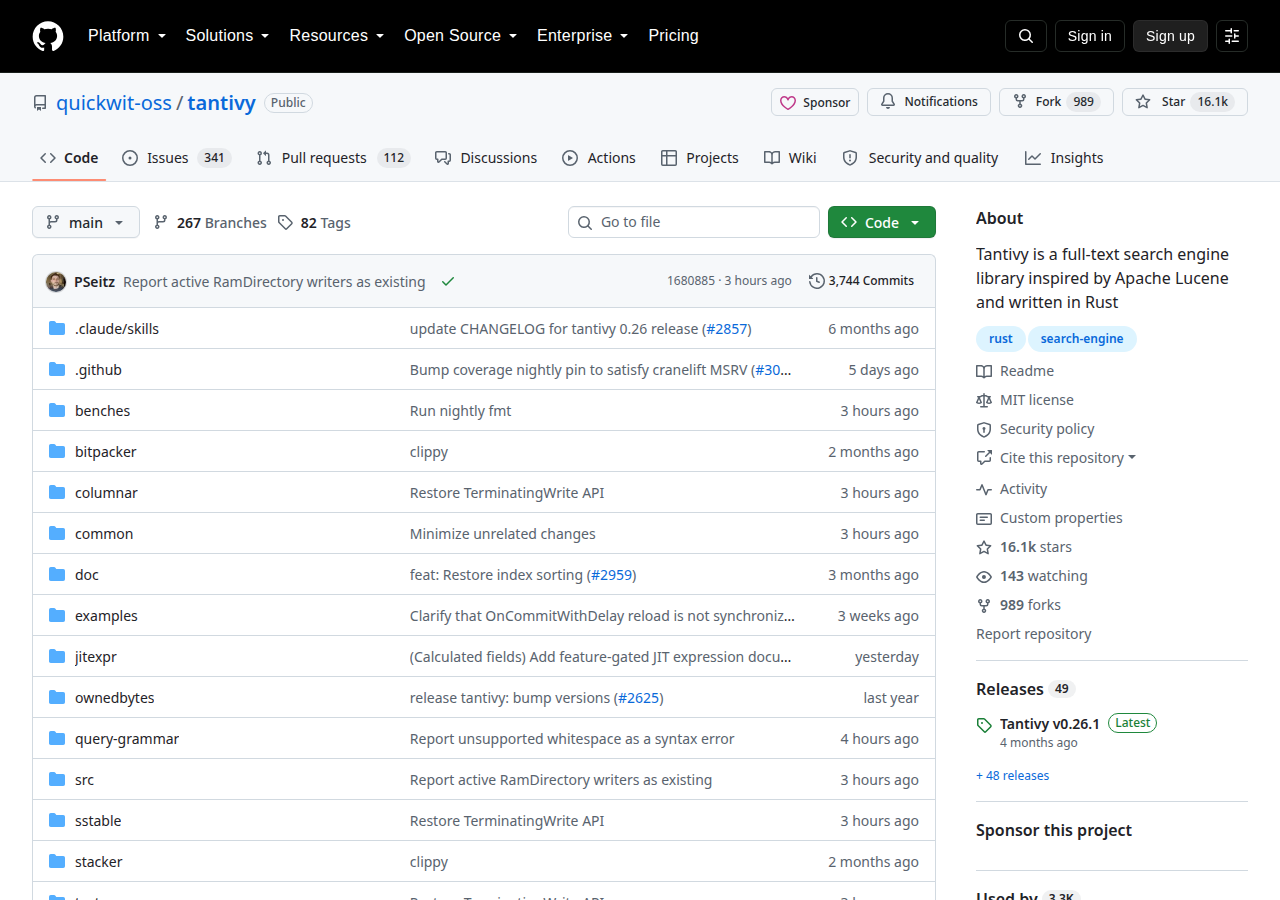Click the Sign up button
This screenshot has width=1280, height=900.
tap(1170, 36)
